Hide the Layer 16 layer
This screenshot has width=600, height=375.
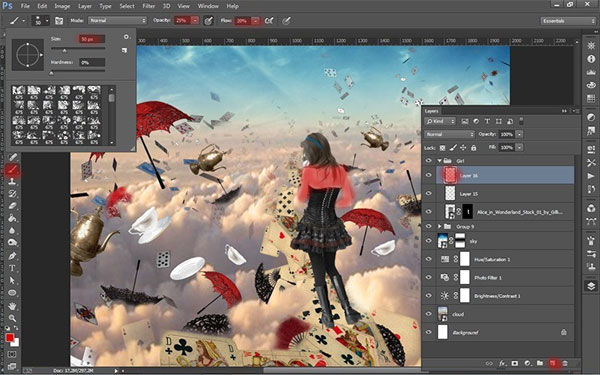click(x=429, y=175)
